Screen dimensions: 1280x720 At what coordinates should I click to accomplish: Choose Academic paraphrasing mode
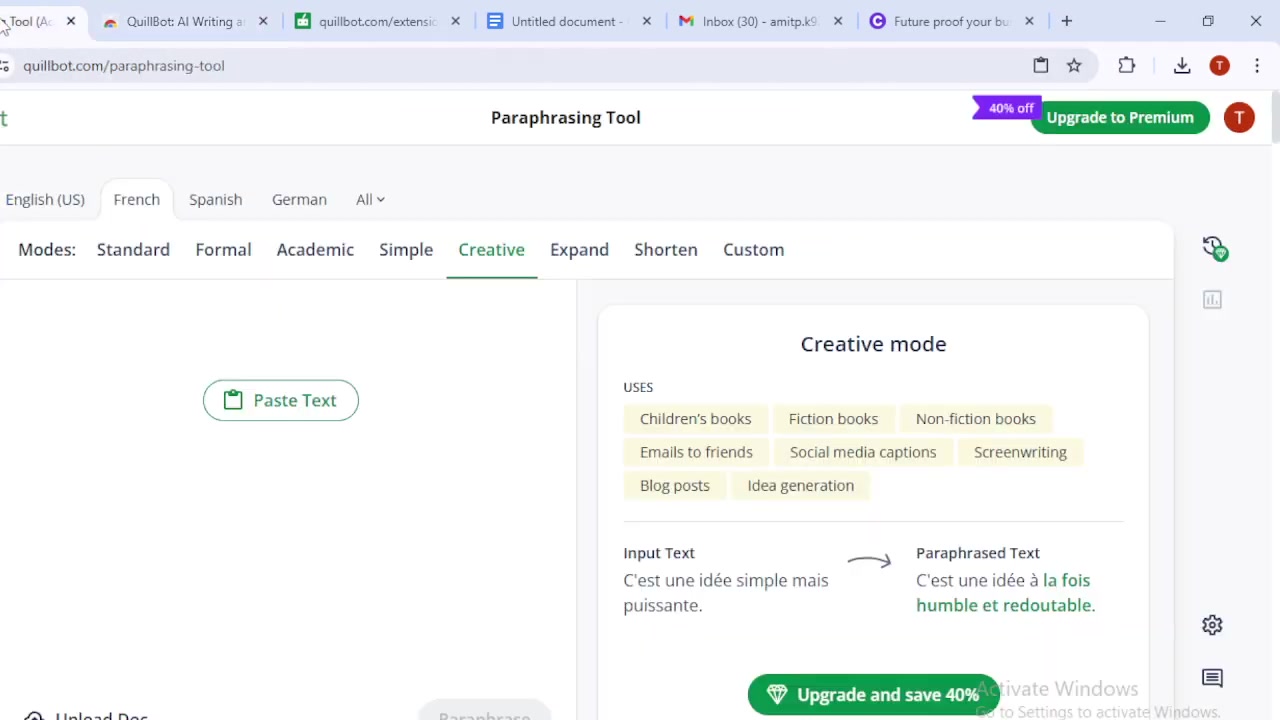[315, 250]
